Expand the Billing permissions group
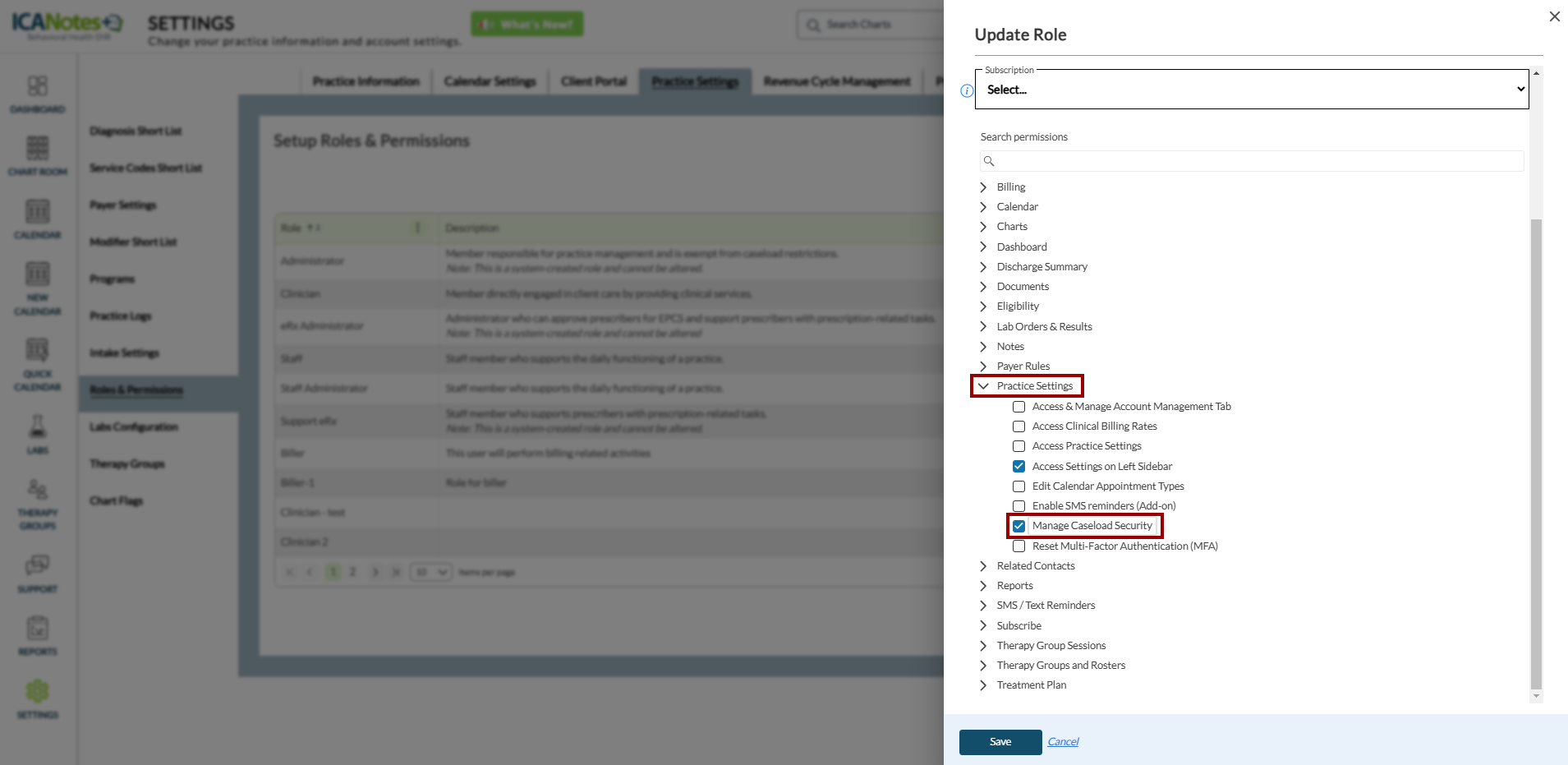Image resolution: width=1568 pixels, height=765 pixels. (x=983, y=187)
